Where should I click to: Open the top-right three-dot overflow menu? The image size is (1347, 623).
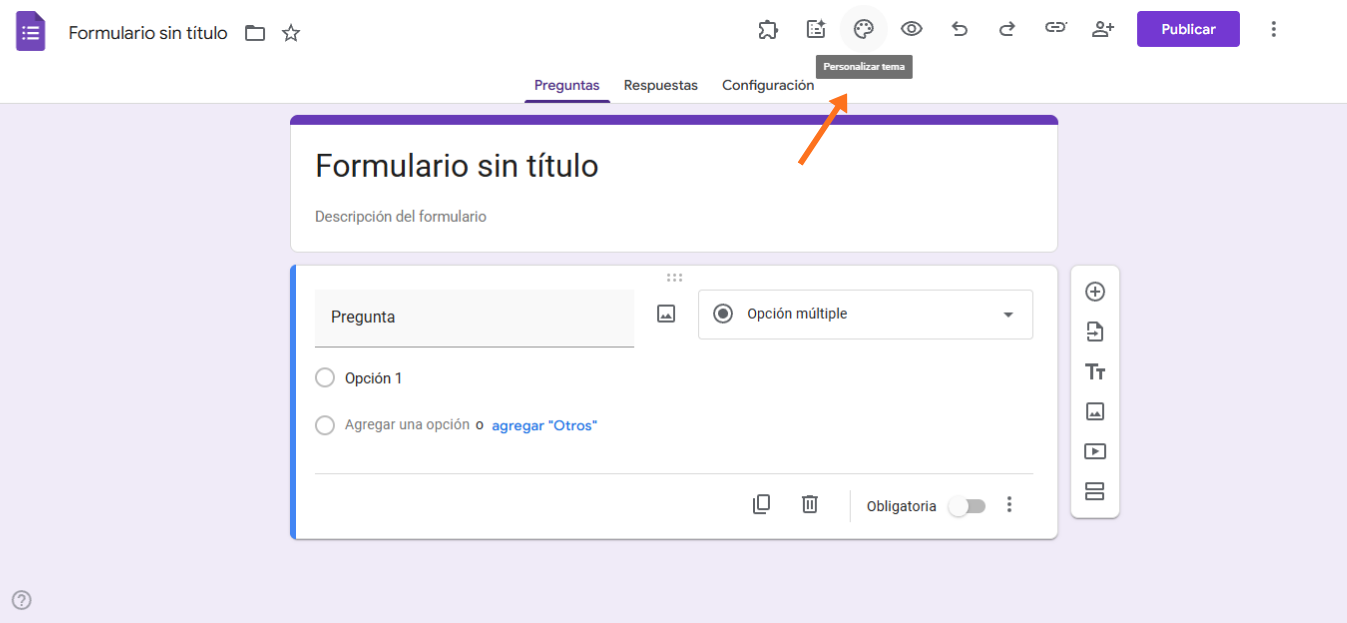(x=1274, y=28)
